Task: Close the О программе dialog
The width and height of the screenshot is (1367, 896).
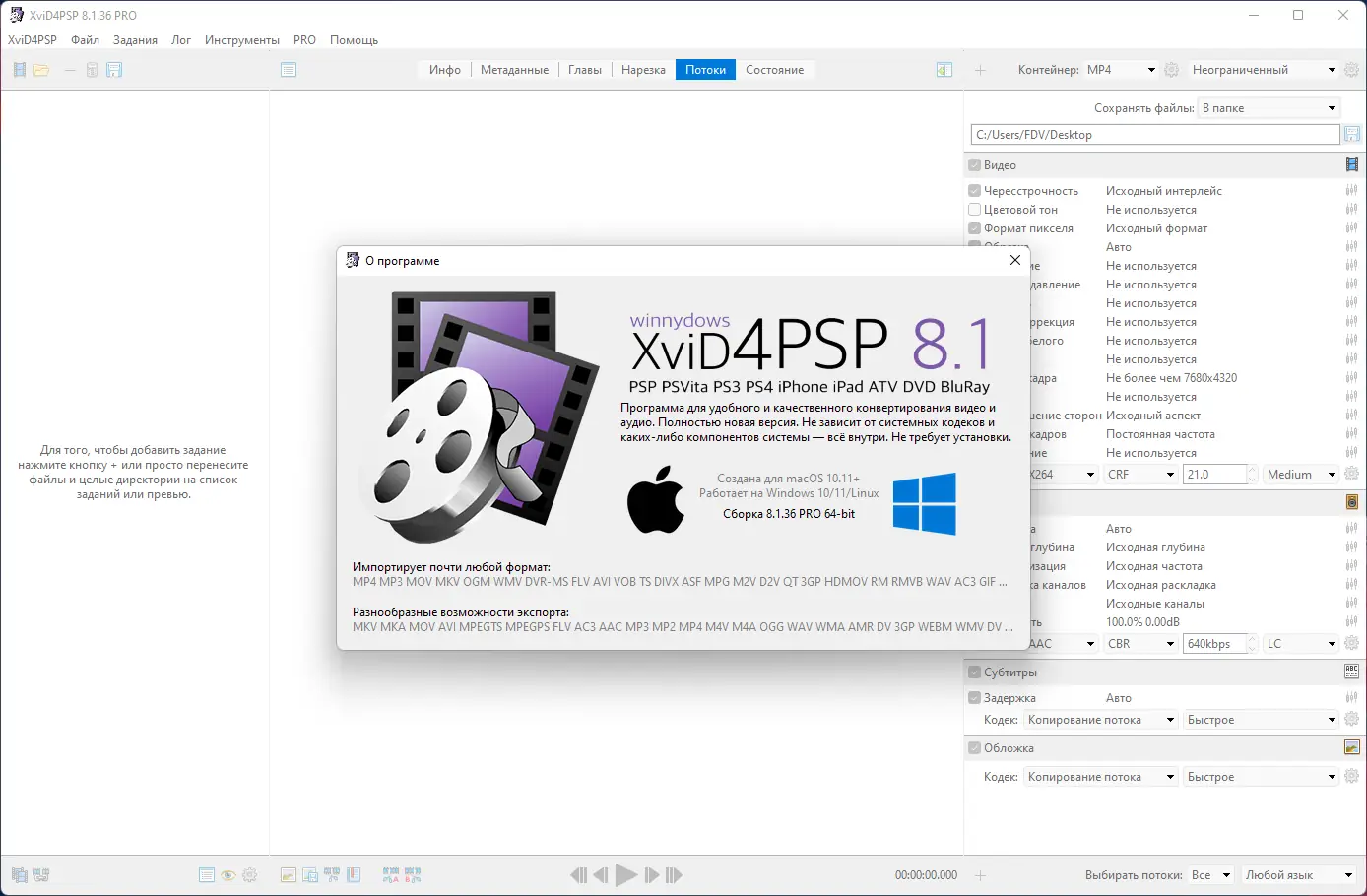Action: (1014, 260)
